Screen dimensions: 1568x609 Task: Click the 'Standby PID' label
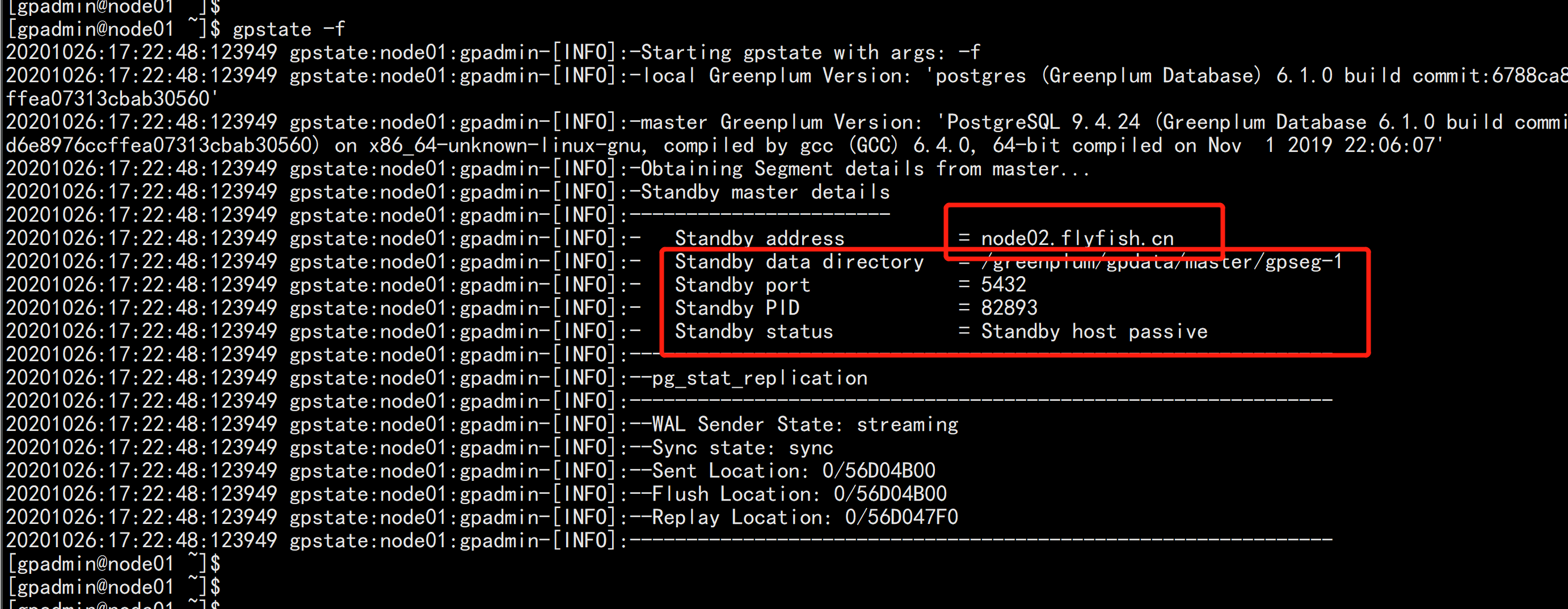pyautogui.click(x=737, y=308)
